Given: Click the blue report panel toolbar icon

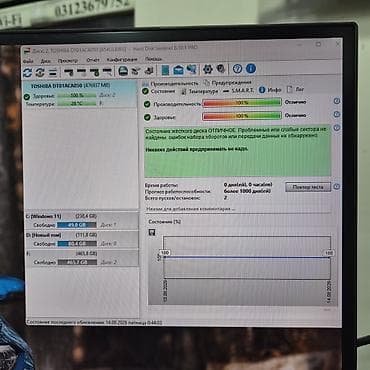Looking at the screenshot, I should click(x=165, y=70).
